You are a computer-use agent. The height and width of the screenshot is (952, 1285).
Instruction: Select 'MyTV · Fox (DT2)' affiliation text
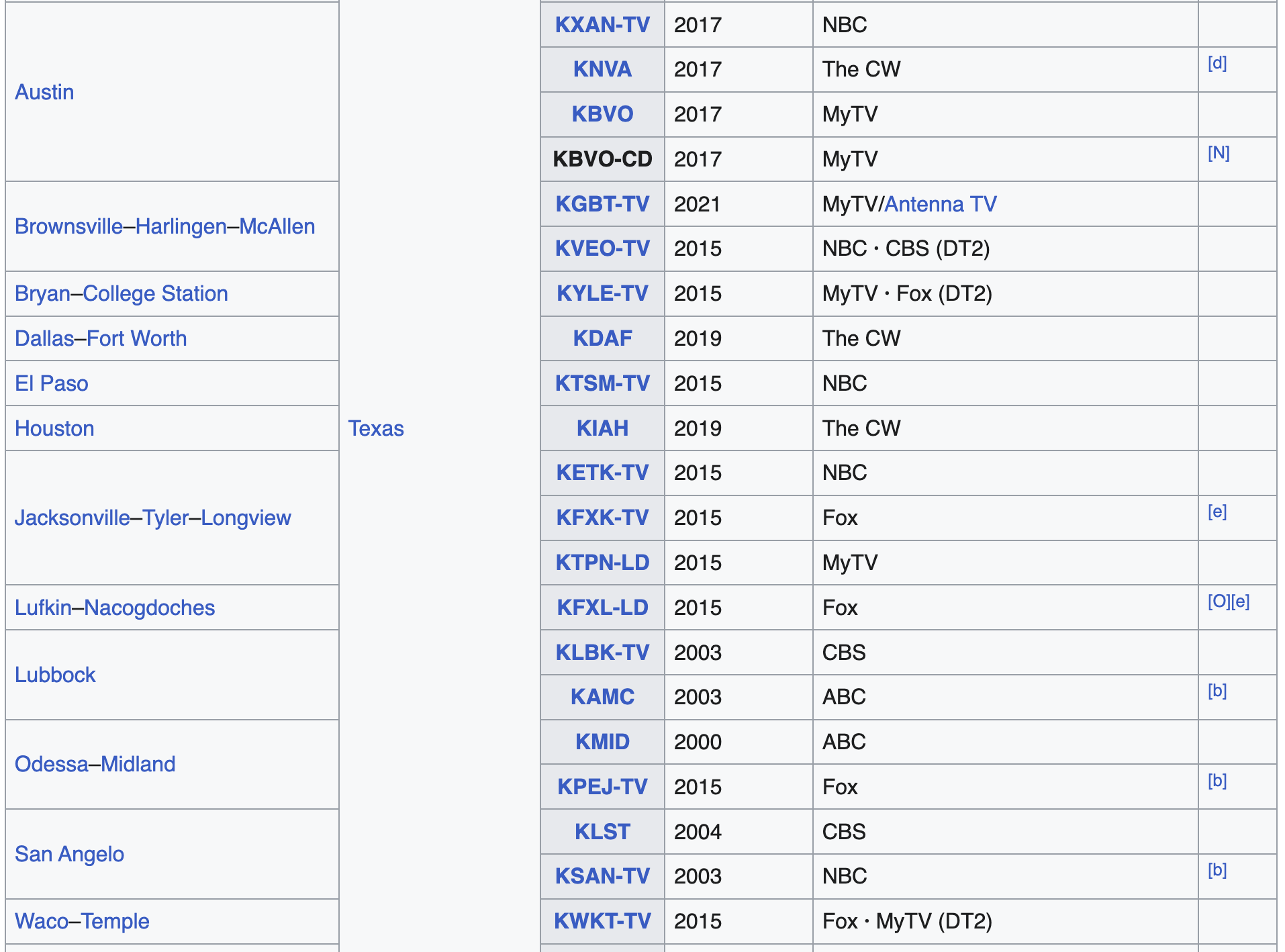(907, 293)
